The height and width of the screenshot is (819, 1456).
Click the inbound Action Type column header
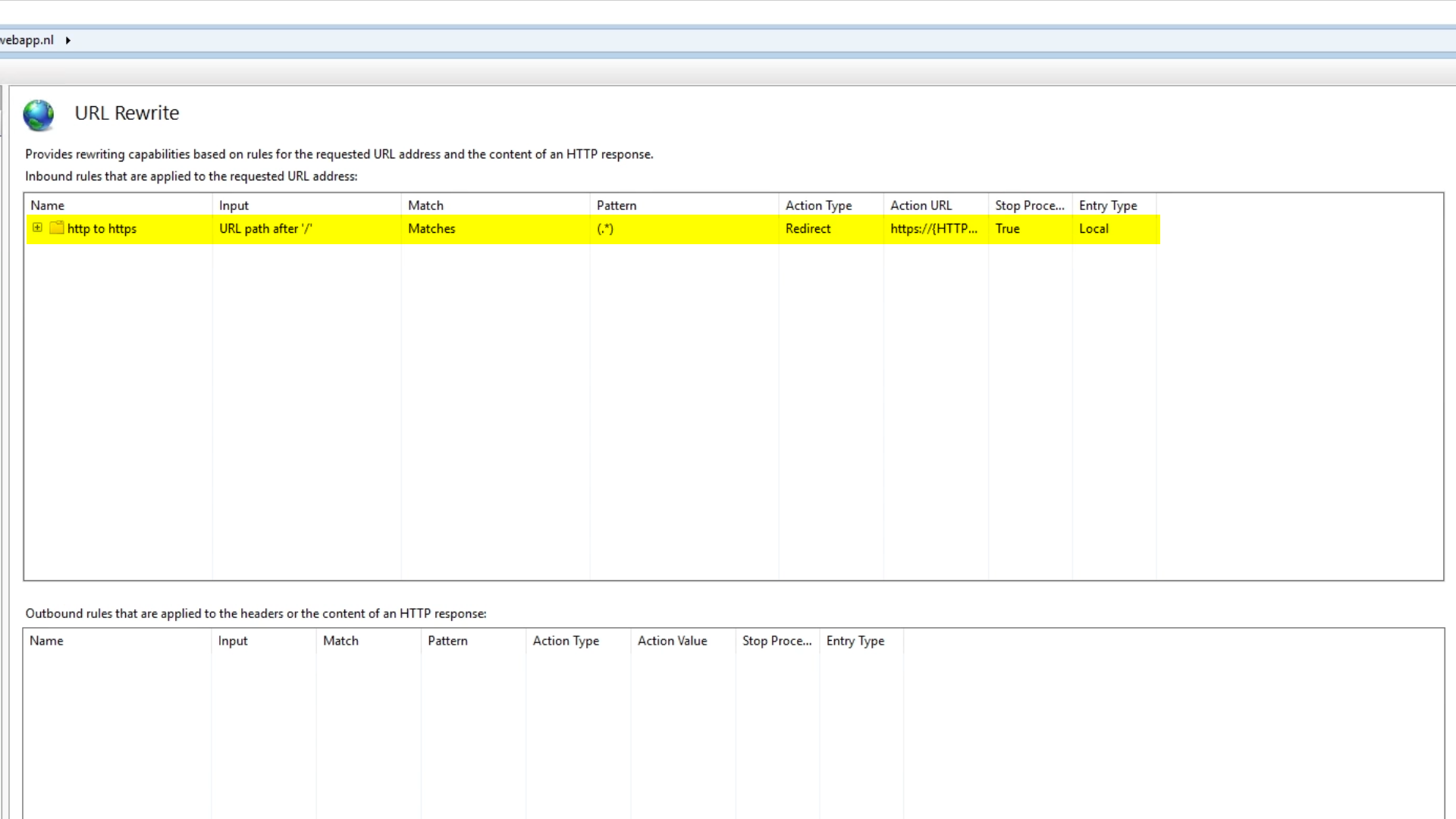point(818,206)
